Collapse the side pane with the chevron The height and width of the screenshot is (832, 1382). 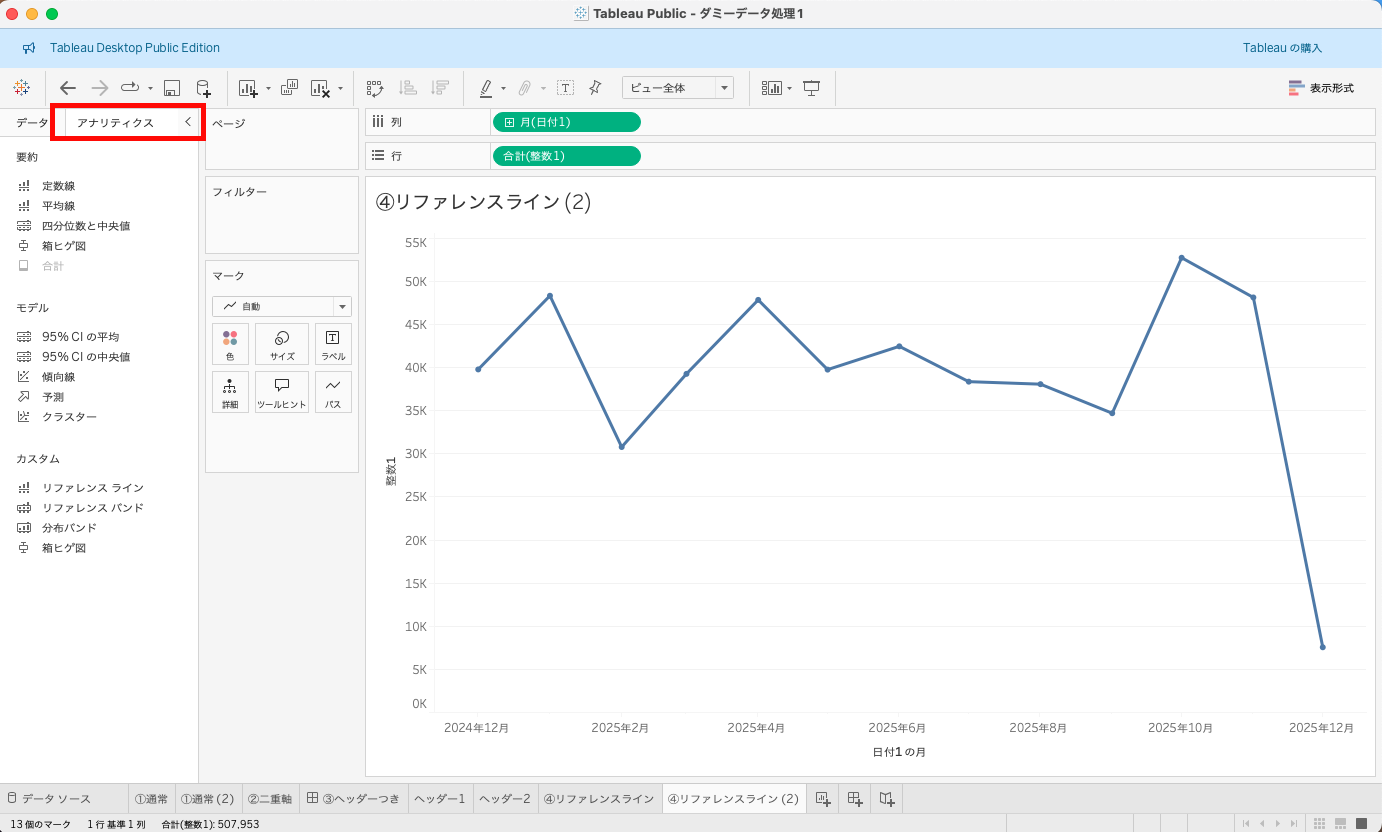coord(188,122)
